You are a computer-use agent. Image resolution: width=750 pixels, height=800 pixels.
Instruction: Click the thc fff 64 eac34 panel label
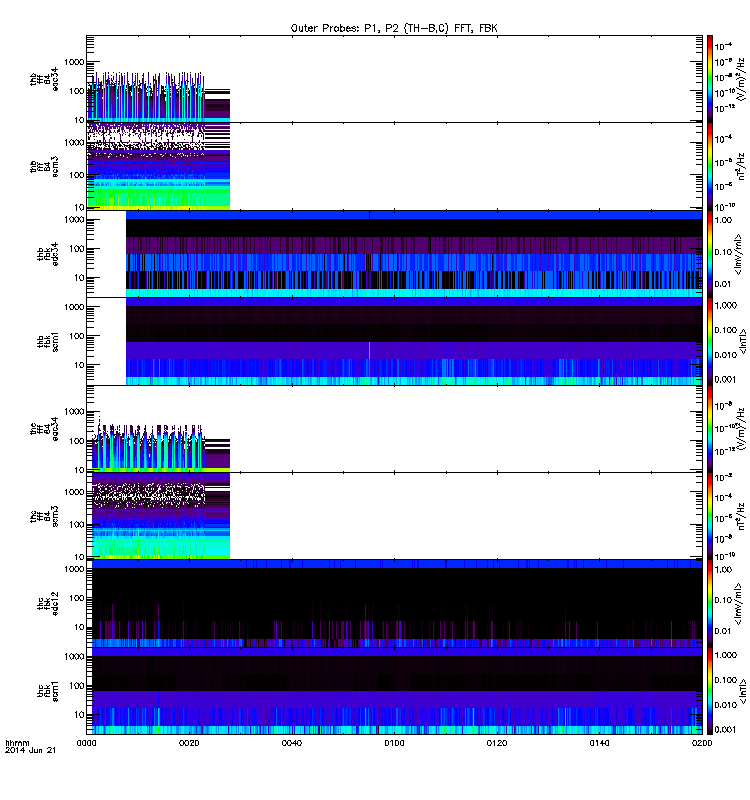pyautogui.click(x=44, y=429)
